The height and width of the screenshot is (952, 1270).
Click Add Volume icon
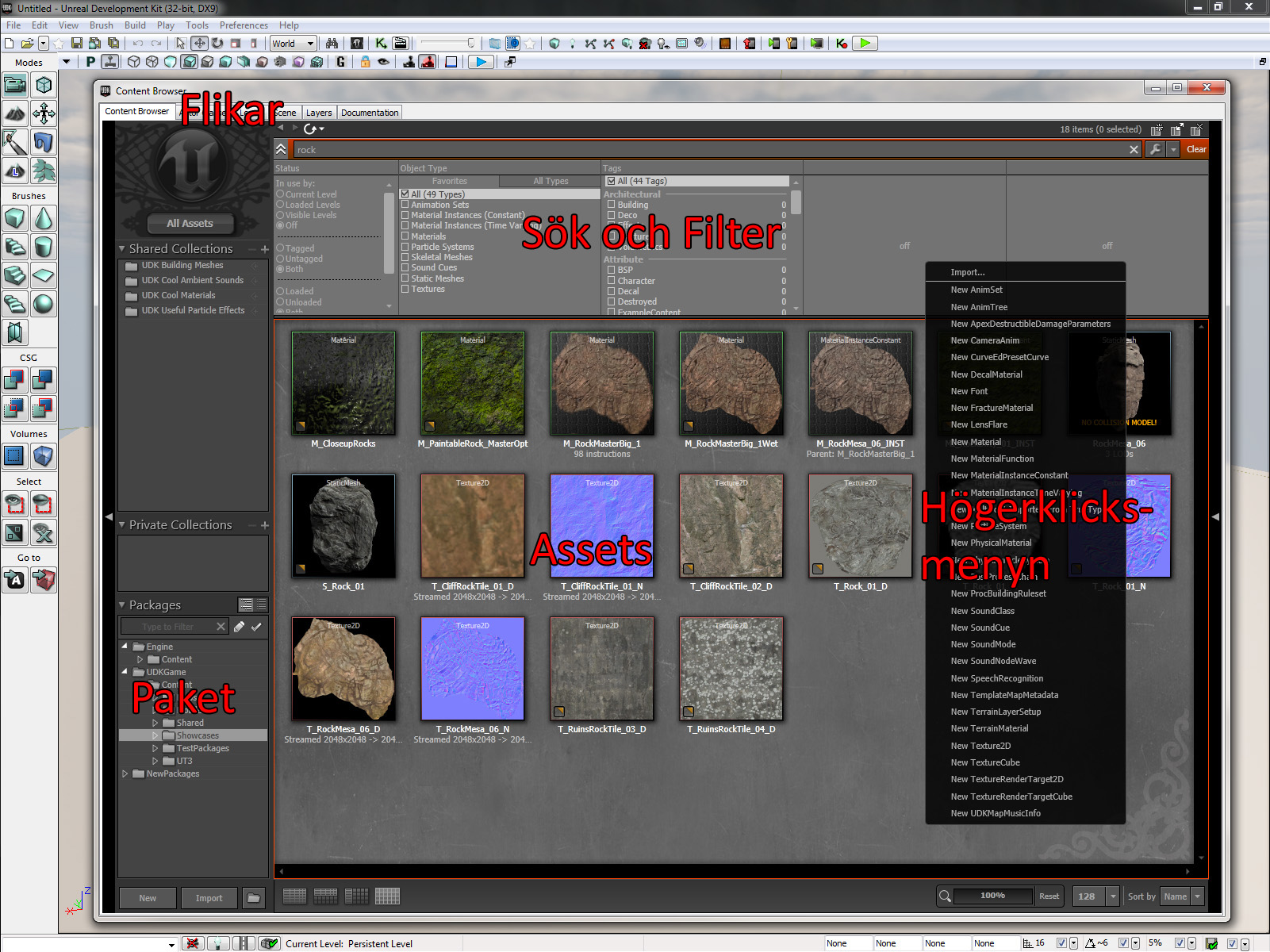(44, 456)
